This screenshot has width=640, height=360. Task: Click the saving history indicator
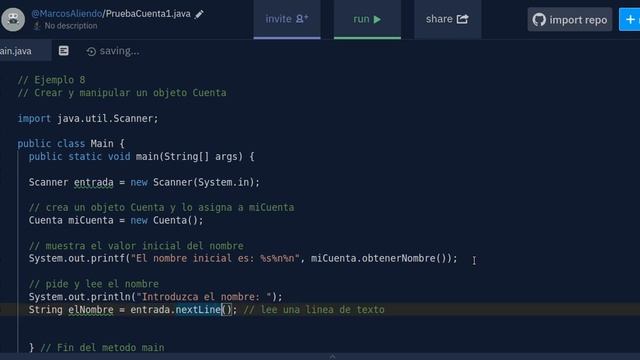(x=113, y=51)
